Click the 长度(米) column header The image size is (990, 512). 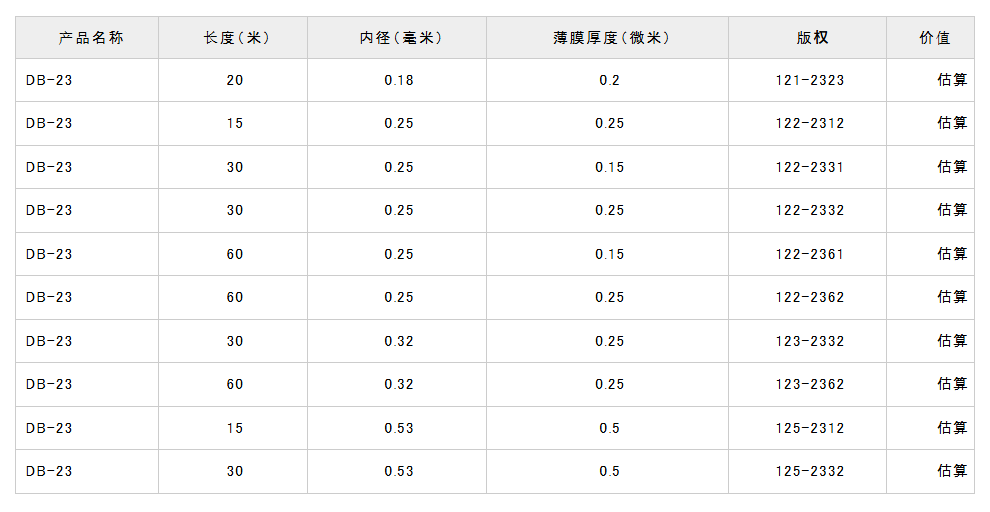[x=235, y=38]
